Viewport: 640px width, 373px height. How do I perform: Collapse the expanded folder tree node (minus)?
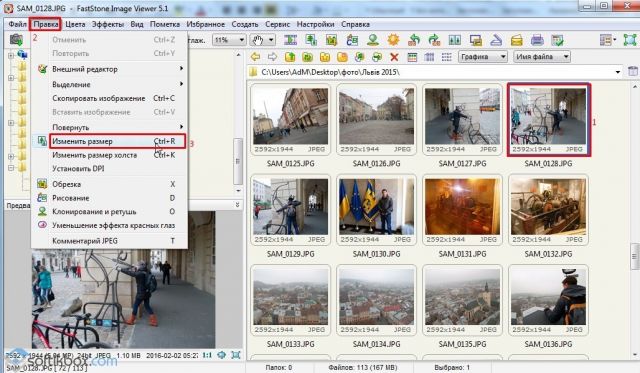tap(11, 168)
